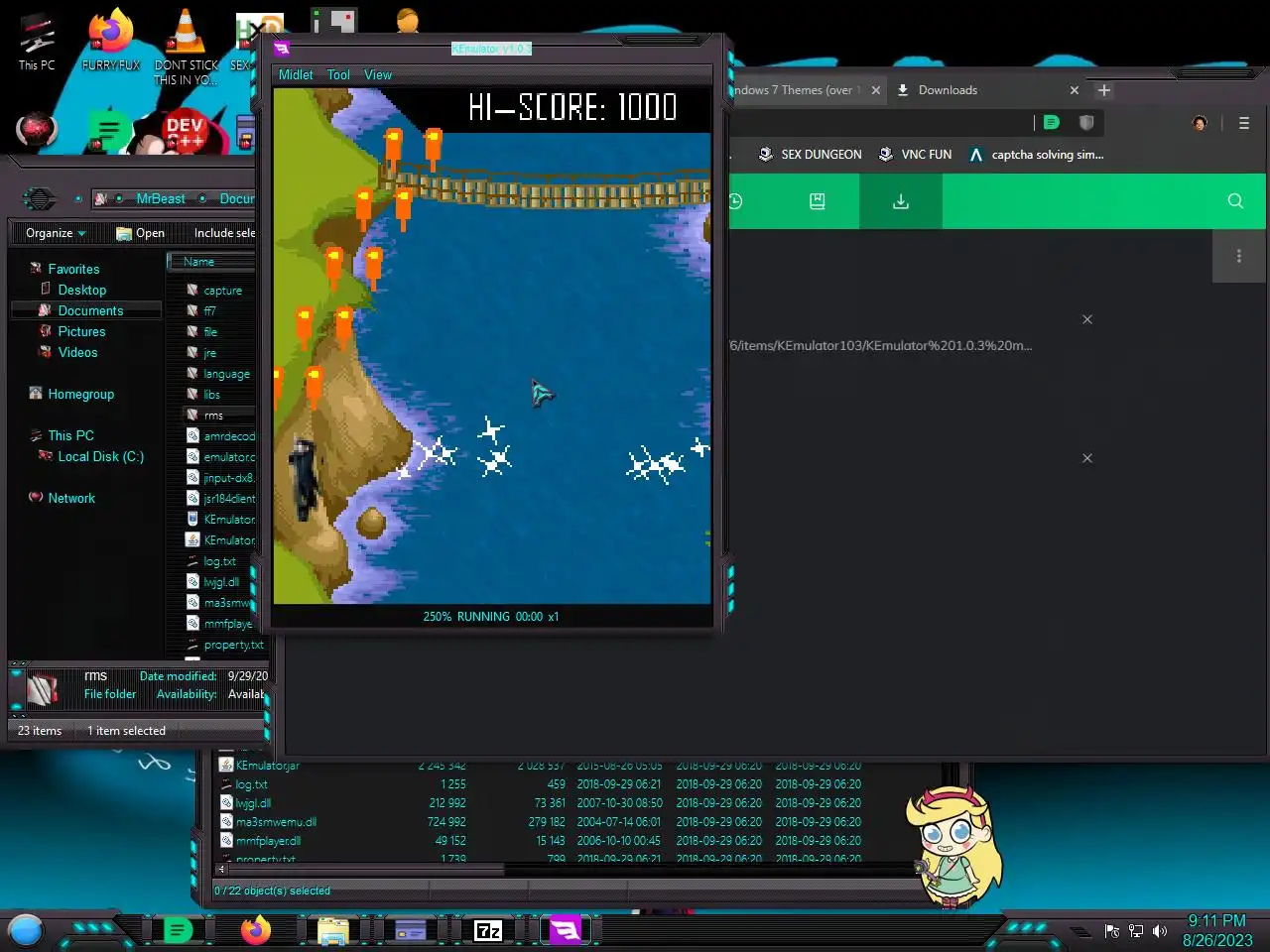This screenshot has width=1270, height=952.
Task: Click the MrBeast breadcrumb in Explorer address bar
Action: coord(161,199)
